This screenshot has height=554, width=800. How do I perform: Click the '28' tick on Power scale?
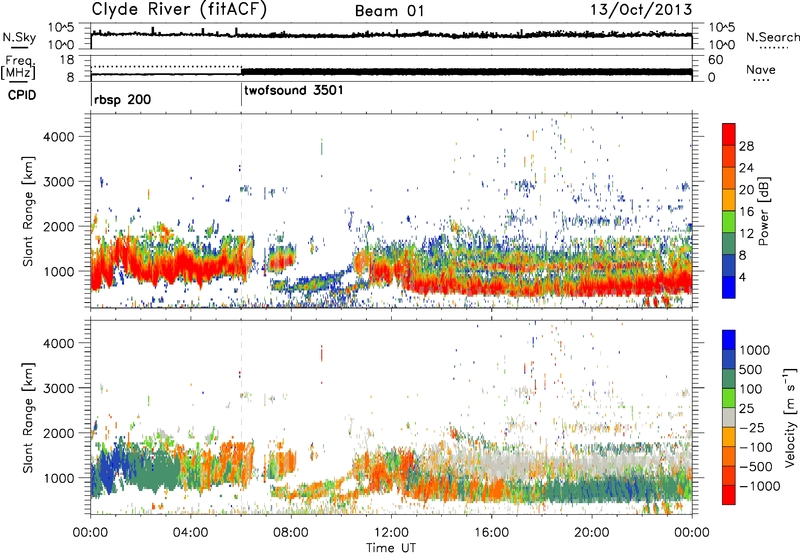[x=746, y=146]
